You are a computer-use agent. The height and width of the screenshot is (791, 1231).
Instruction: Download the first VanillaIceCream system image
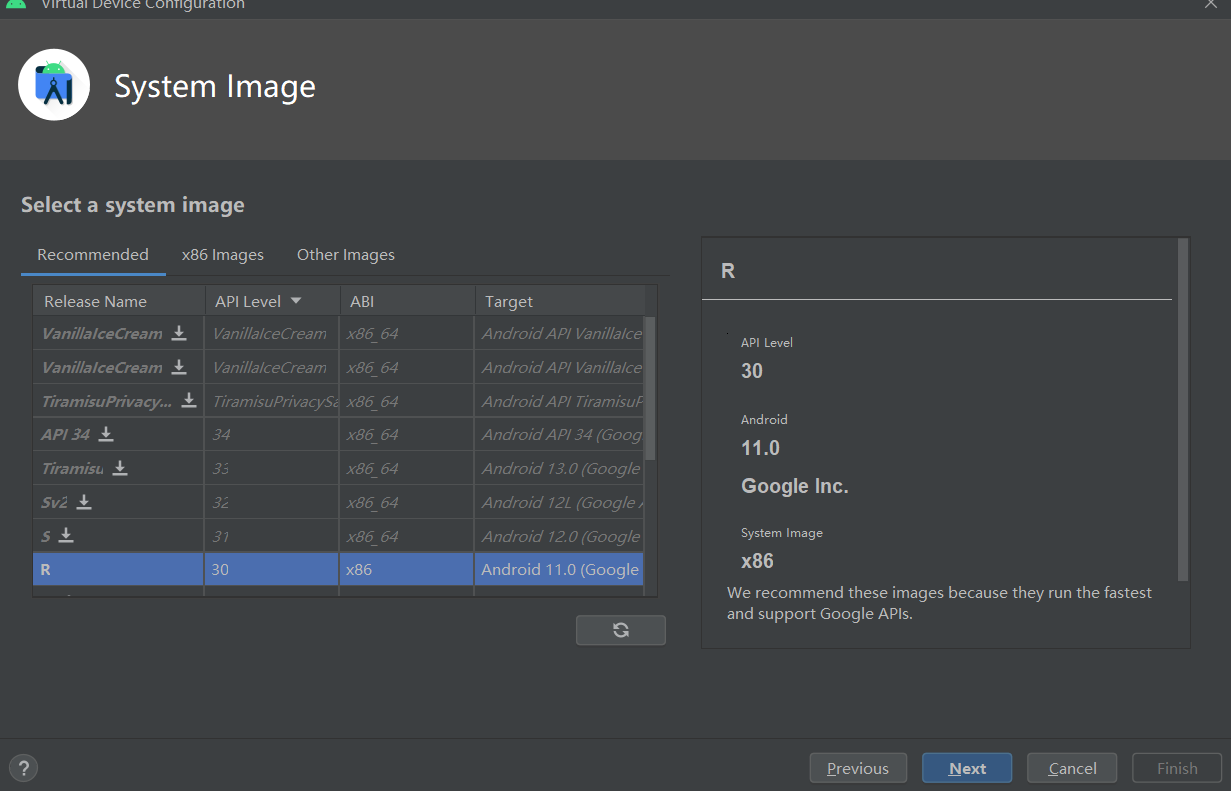pyautogui.click(x=179, y=333)
